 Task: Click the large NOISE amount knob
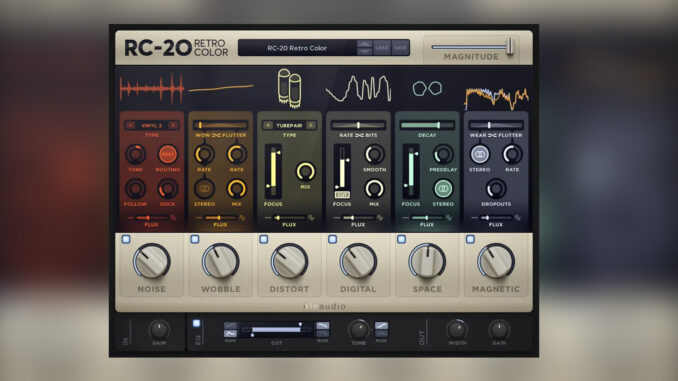point(151,261)
